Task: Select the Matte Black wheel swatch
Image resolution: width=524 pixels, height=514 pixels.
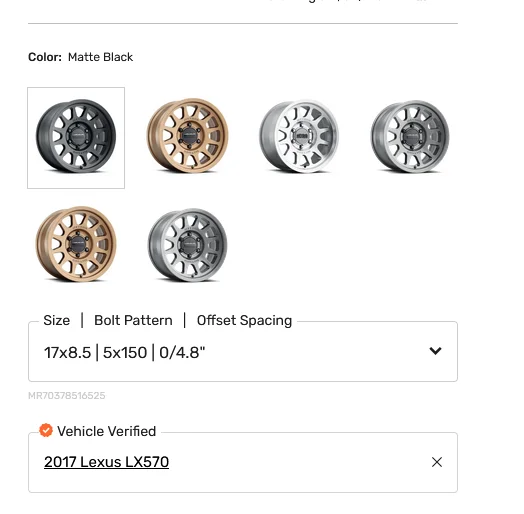Action: [76, 138]
